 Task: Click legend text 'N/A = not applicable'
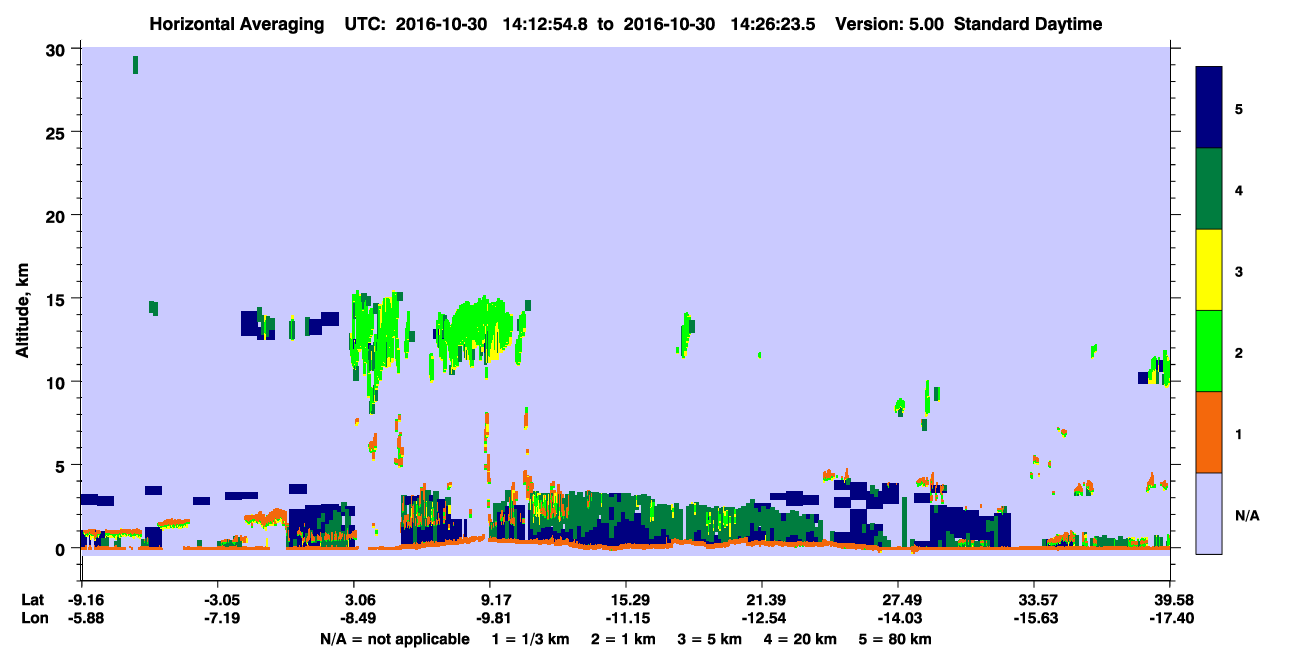[395, 639]
